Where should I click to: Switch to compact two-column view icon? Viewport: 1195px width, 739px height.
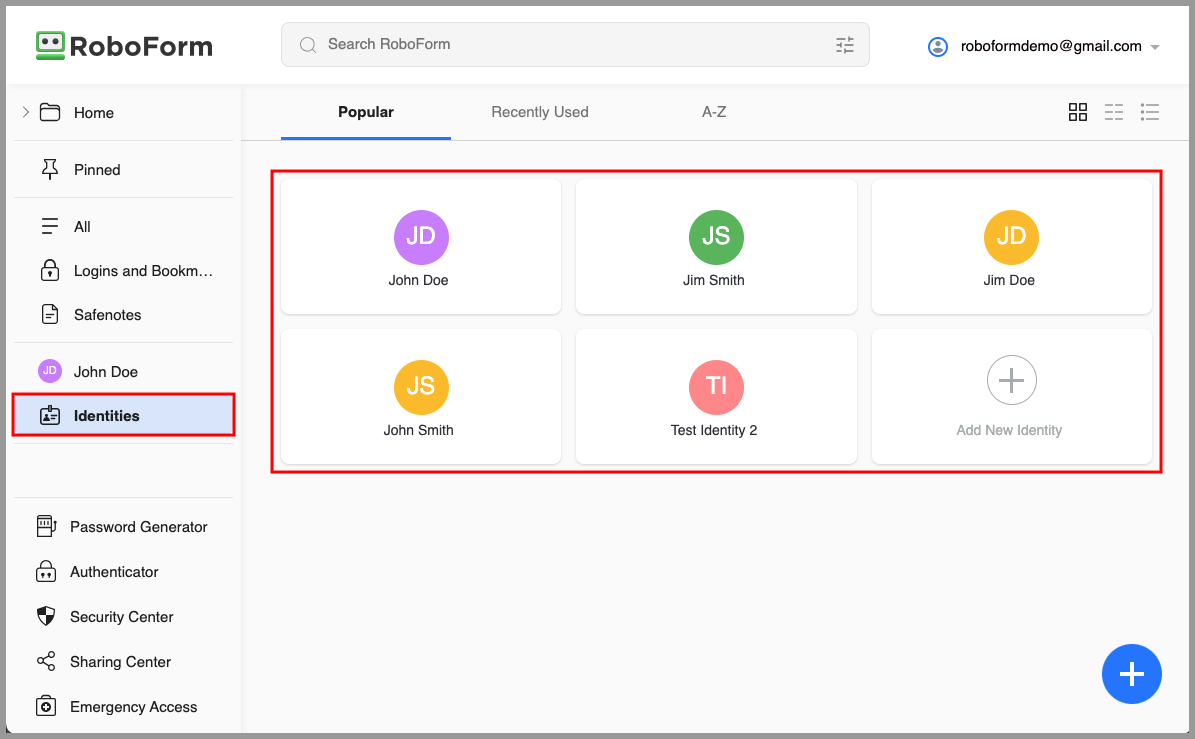click(x=1113, y=112)
